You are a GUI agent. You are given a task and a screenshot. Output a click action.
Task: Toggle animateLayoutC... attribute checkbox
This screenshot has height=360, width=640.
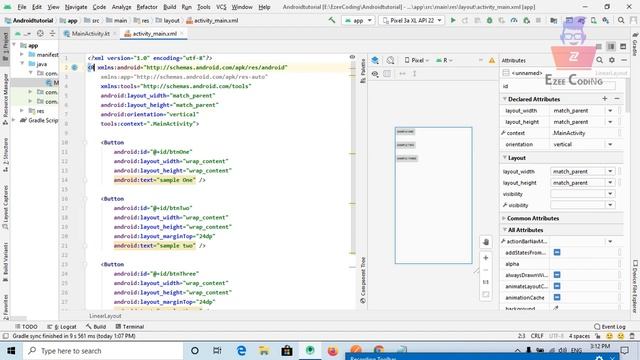557,286
